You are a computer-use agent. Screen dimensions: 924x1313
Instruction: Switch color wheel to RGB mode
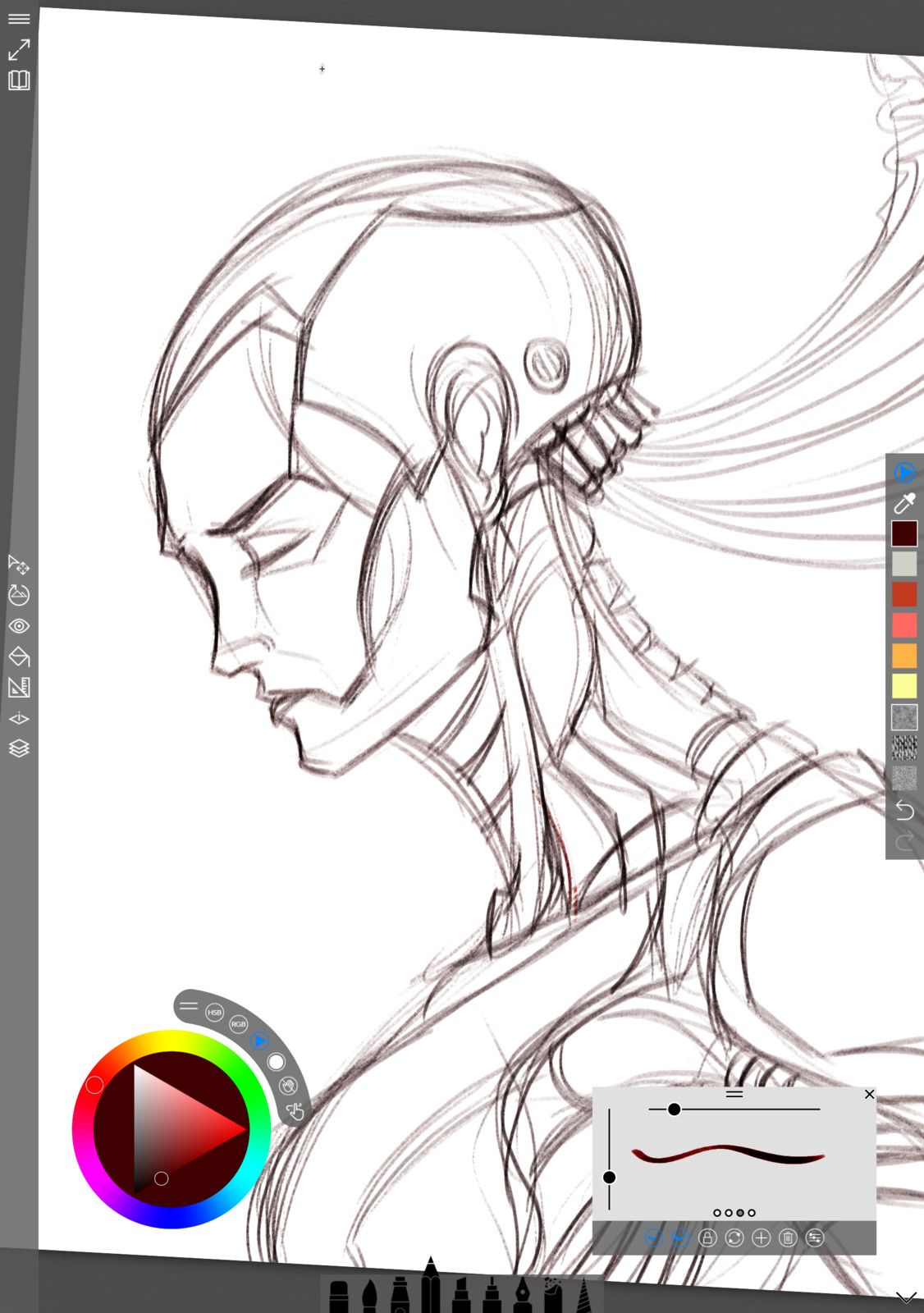coord(238,1024)
